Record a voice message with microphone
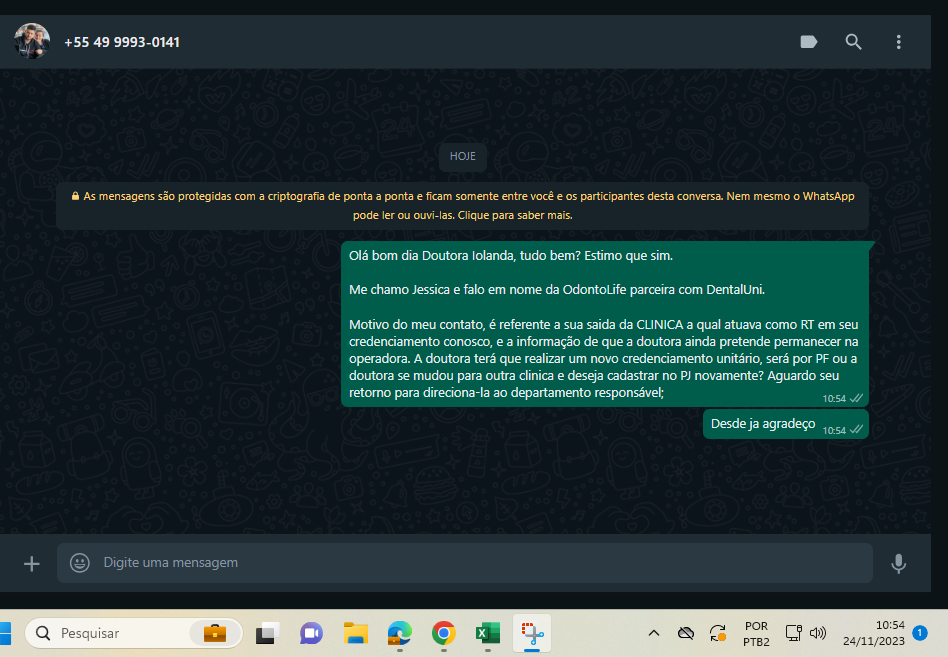Screen dimensions: 948x657 (x=898, y=563)
